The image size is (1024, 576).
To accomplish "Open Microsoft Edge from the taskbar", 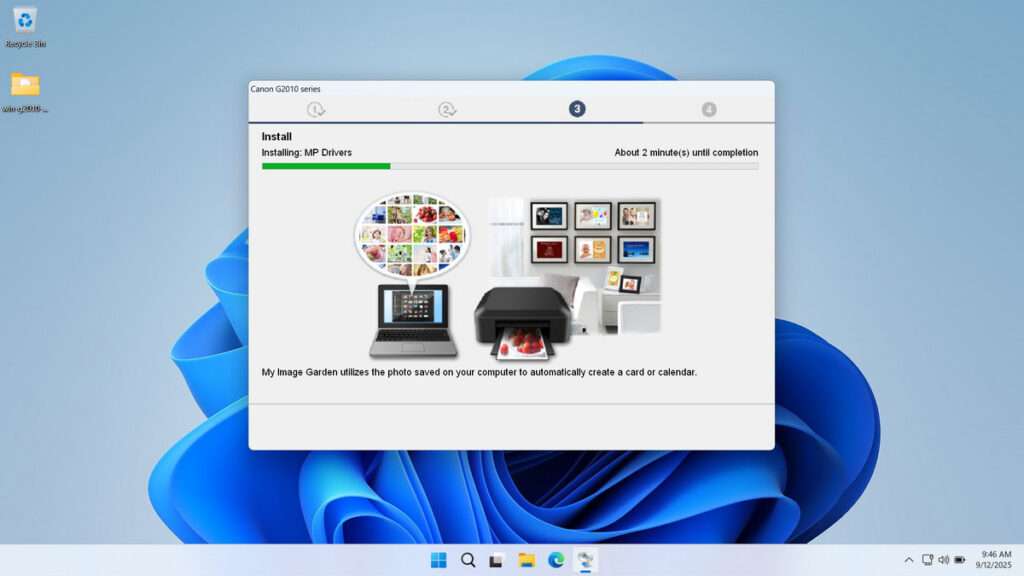I will point(556,560).
